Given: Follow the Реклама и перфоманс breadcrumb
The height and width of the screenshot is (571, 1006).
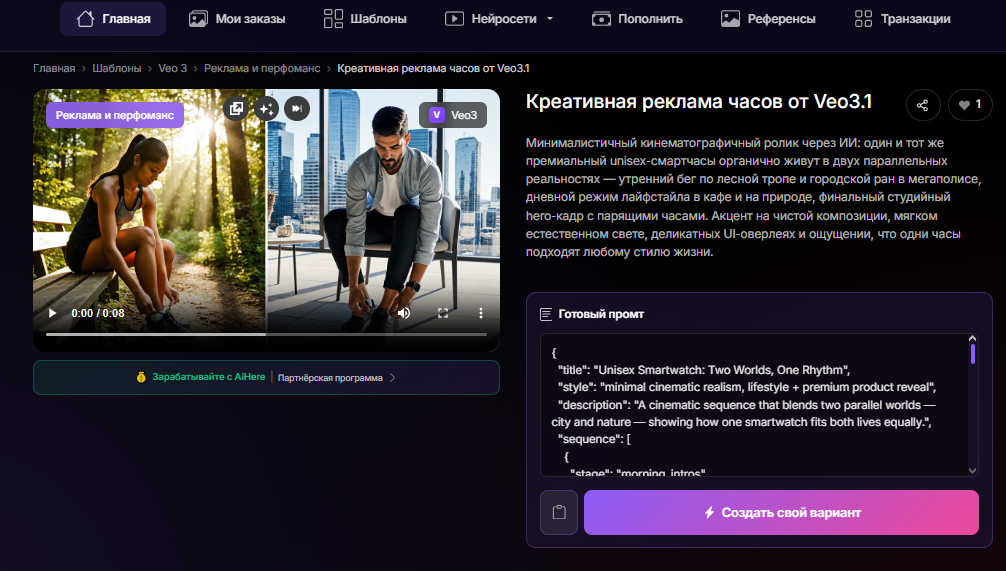Looking at the screenshot, I should click(x=262, y=68).
